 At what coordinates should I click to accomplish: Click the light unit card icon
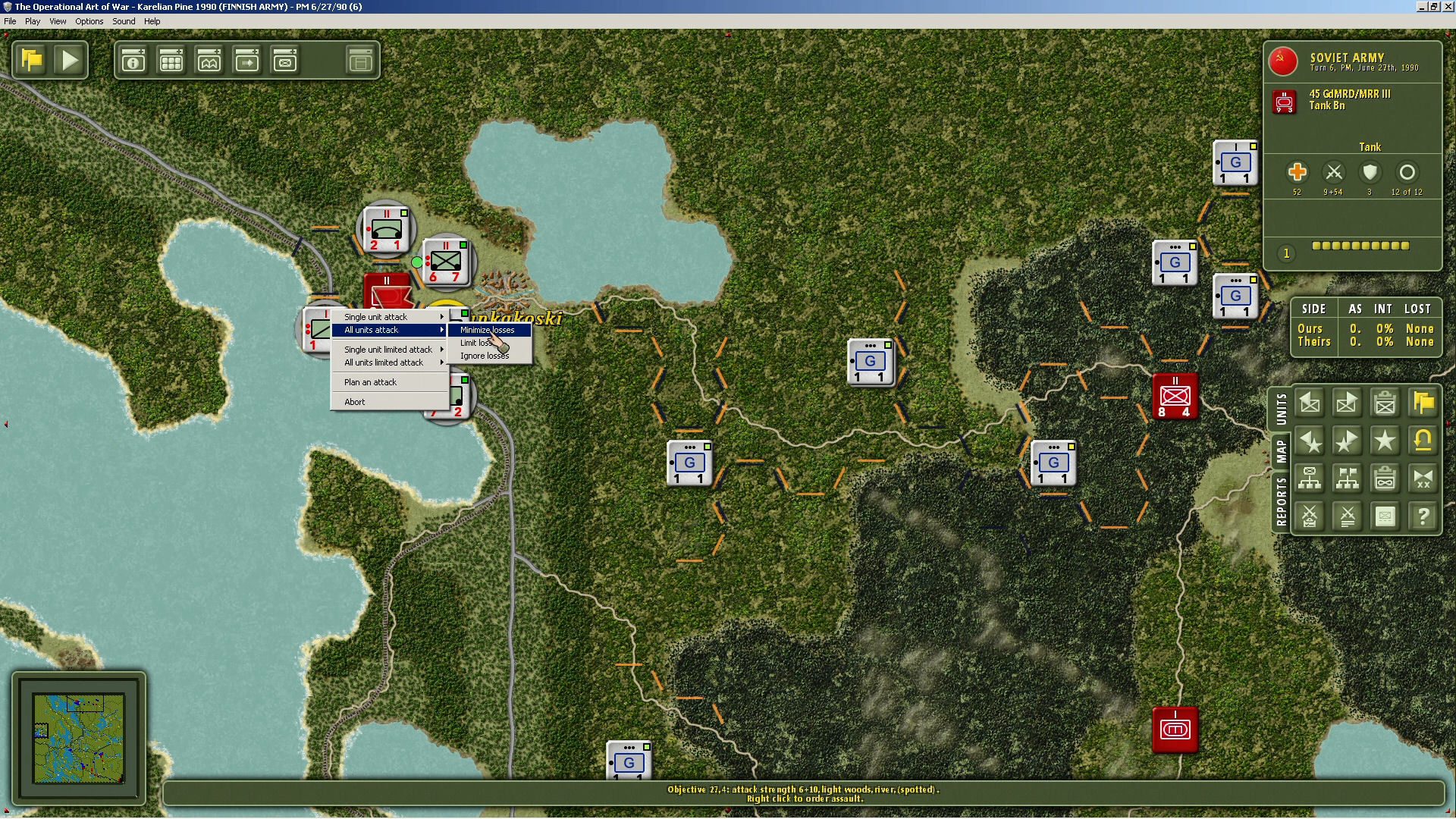tap(1385, 517)
